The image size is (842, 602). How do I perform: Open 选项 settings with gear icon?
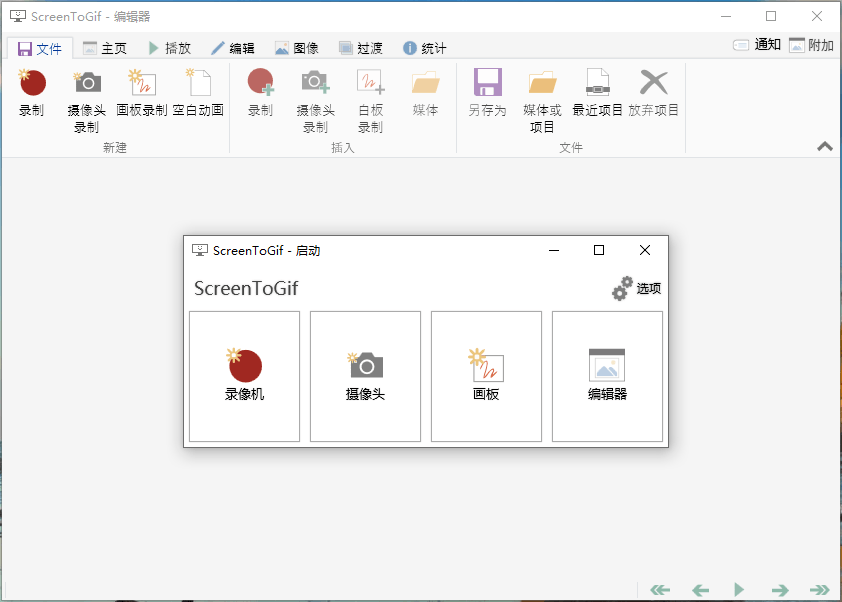point(636,288)
